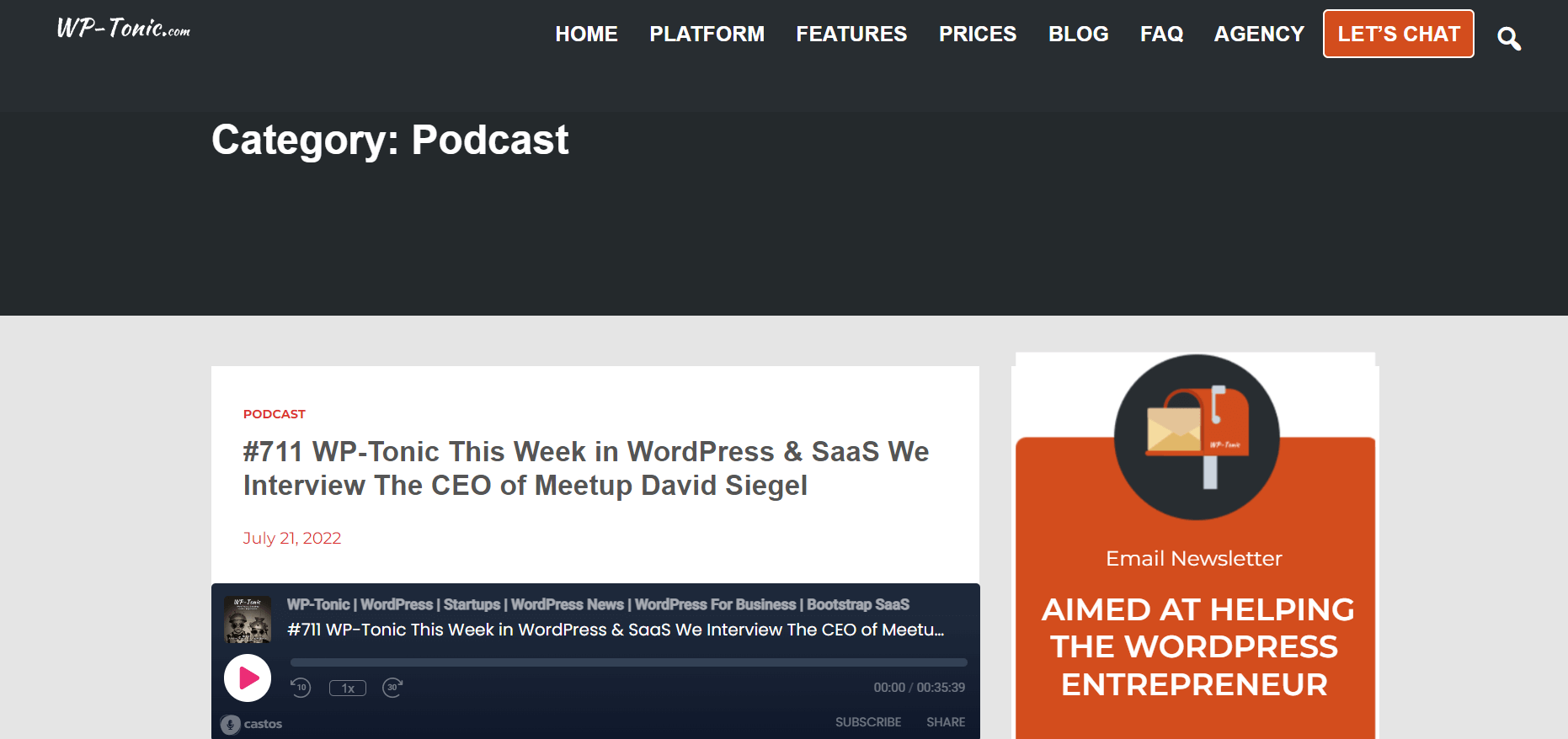The height and width of the screenshot is (739, 1568).
Task: Change playback speed from 1x
Action: [347, 688]
